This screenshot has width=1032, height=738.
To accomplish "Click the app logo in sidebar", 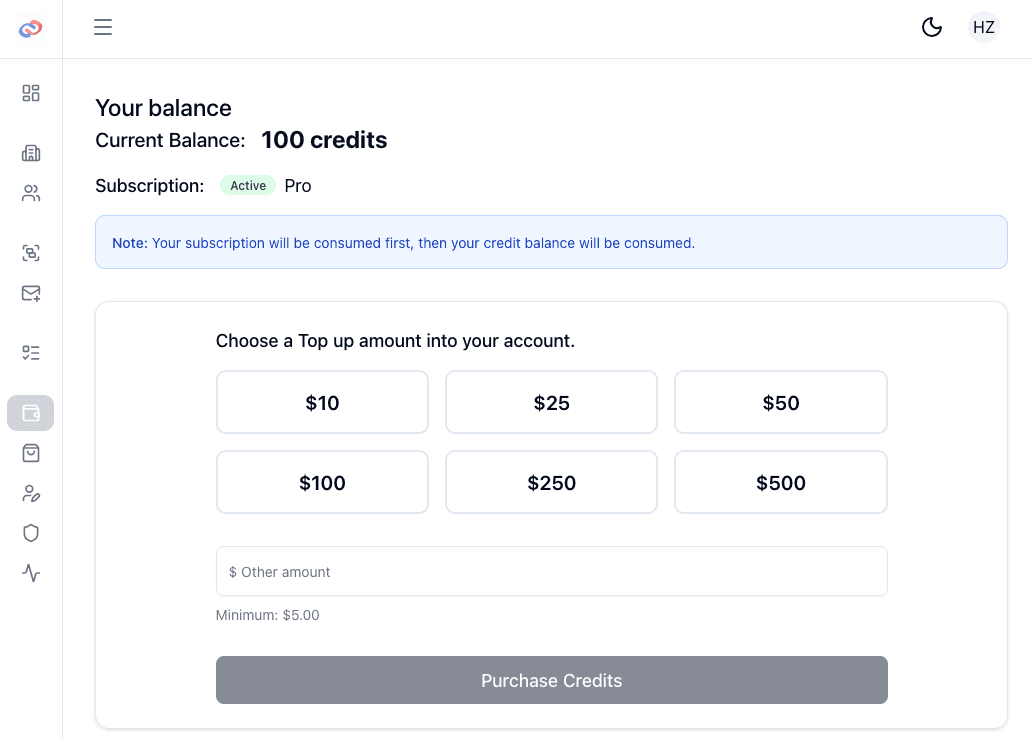I will point(31,29).
